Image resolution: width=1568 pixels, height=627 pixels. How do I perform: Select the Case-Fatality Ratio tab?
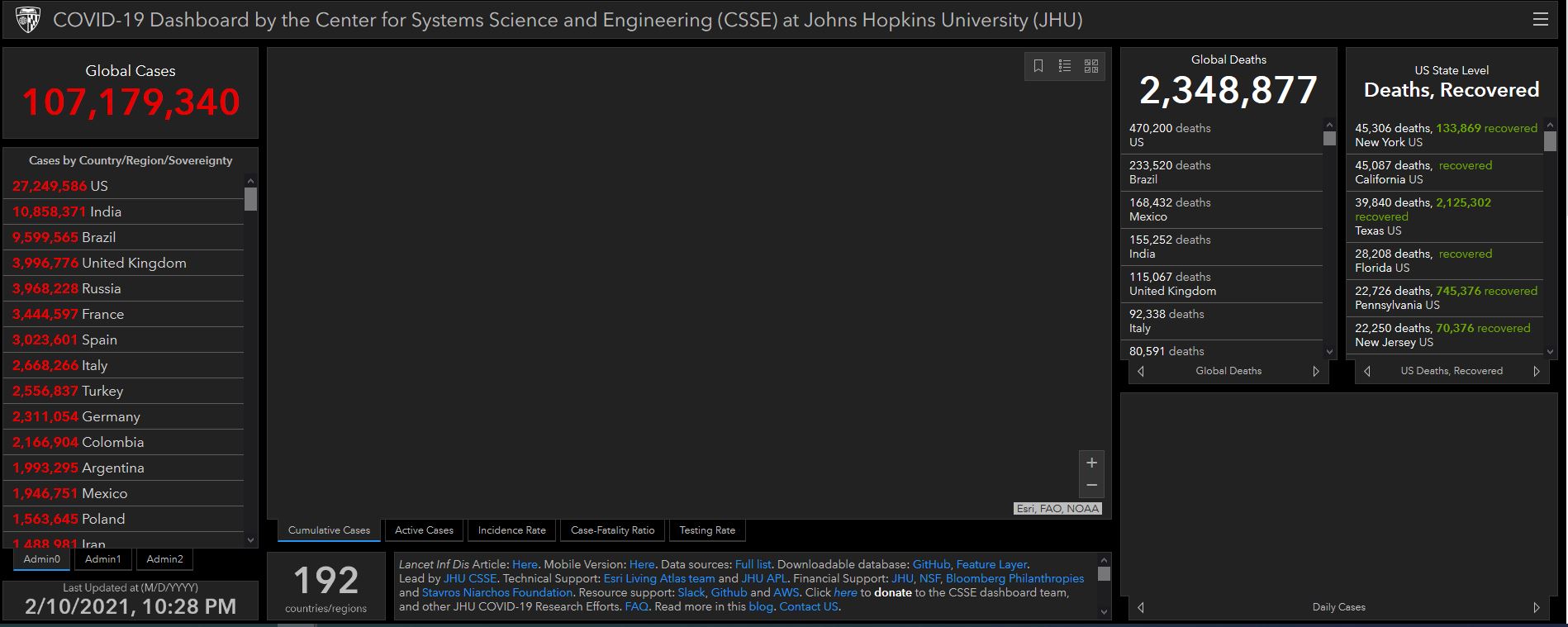point(612,530)
